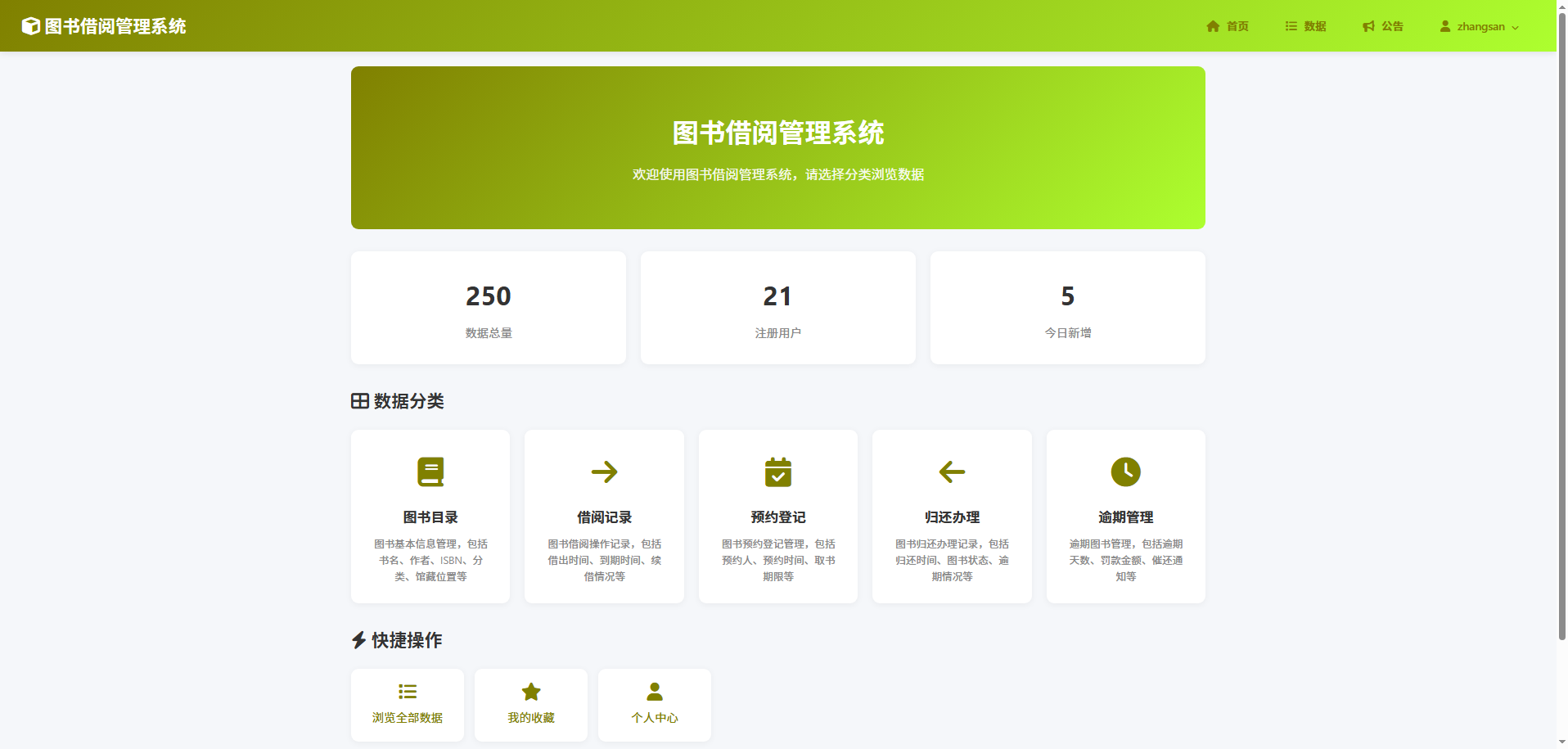Viewport: 1568px width, 749px height.
Task: Open the 公告 menu item
Action: coord(1383,26)
